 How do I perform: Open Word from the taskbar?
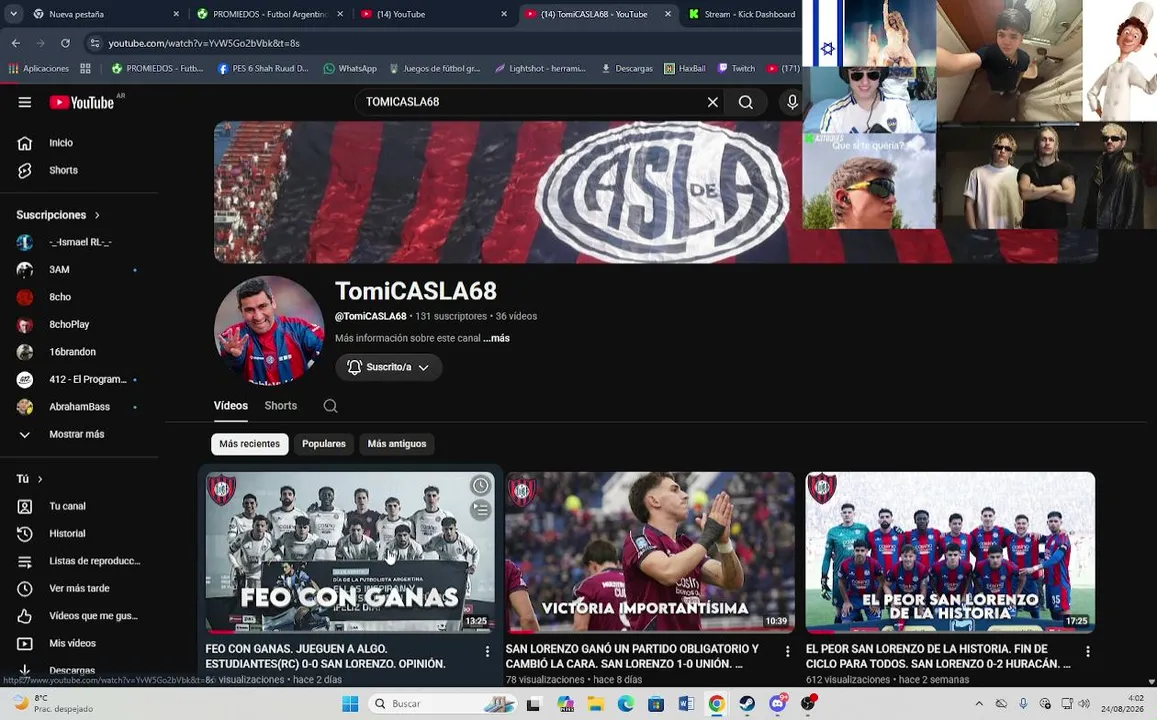[686, 704]
